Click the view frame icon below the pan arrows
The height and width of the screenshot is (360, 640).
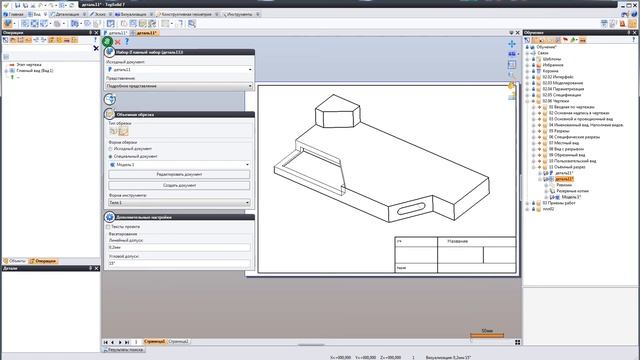(512, 64)
